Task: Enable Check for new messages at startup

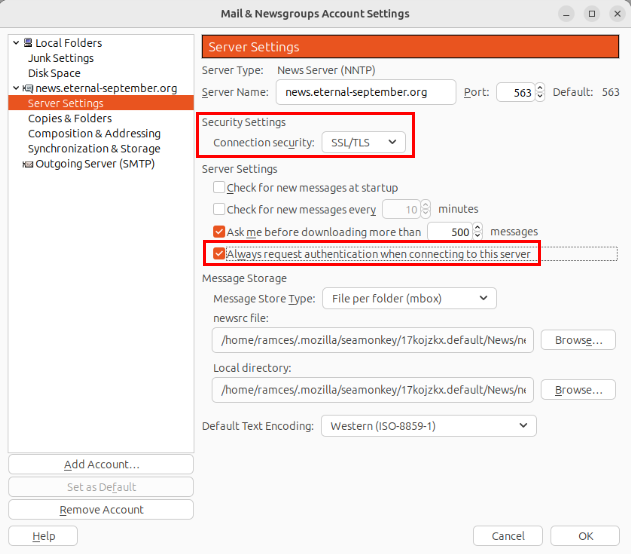Action: (x=219, y=187)
